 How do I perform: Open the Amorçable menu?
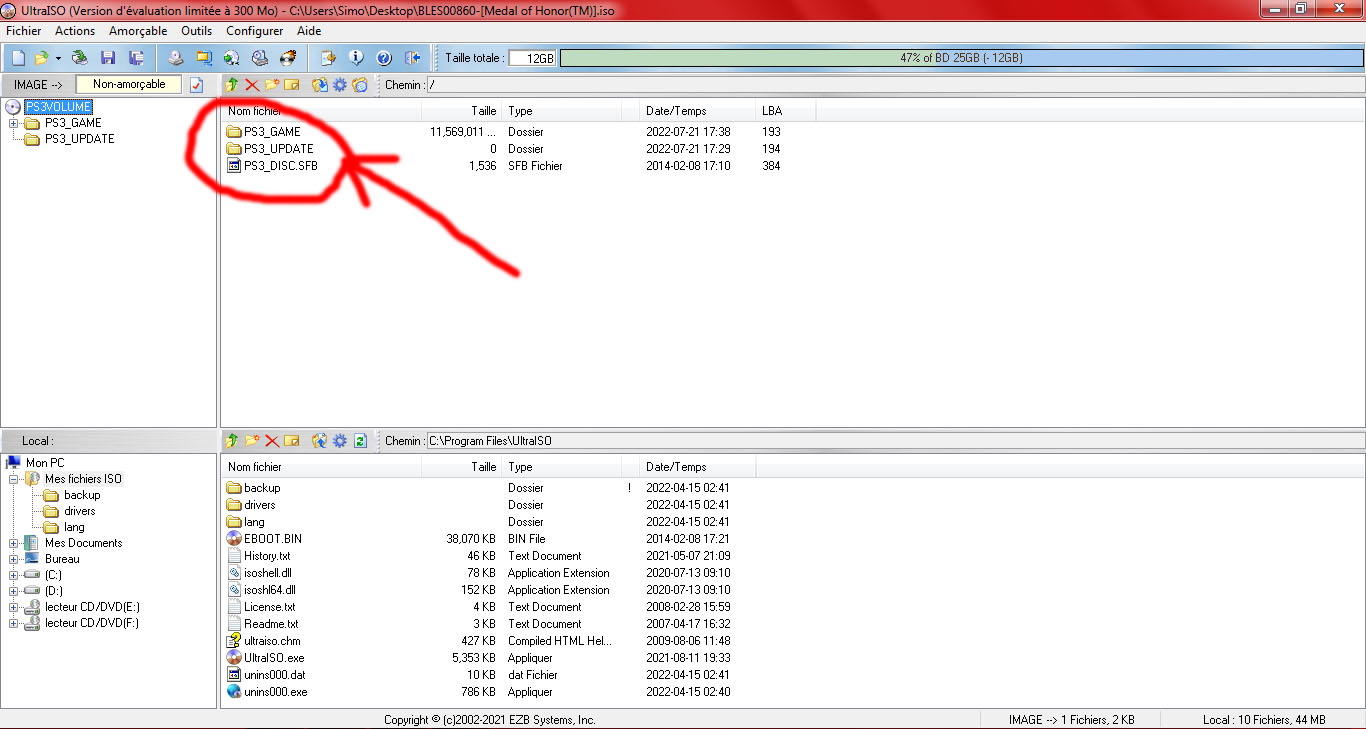click(x=138, y=31)
